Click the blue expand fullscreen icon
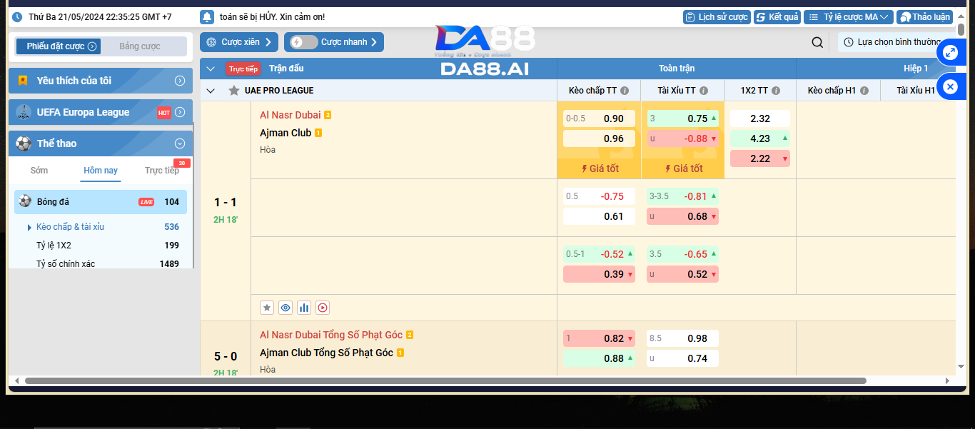Image resolution: width=977 pixels, height=429 pixels. click(x=950, y=52)
